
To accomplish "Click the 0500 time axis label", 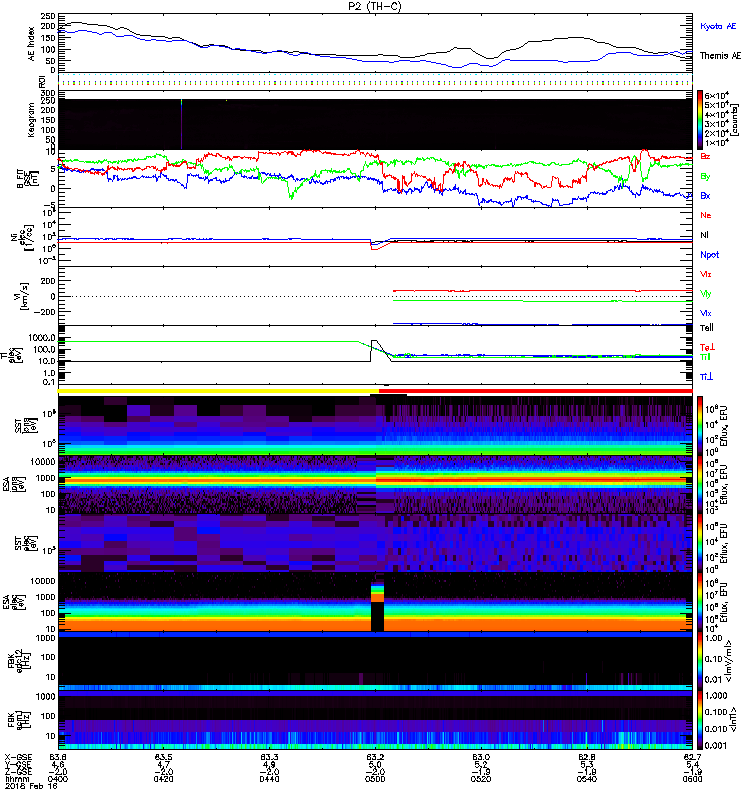I will [375, 779].
